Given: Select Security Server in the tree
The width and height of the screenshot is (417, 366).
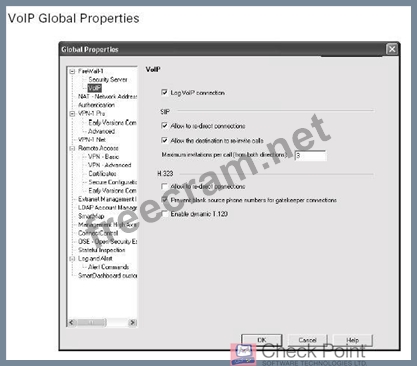Looking at the screenshot, I should 108,80.
